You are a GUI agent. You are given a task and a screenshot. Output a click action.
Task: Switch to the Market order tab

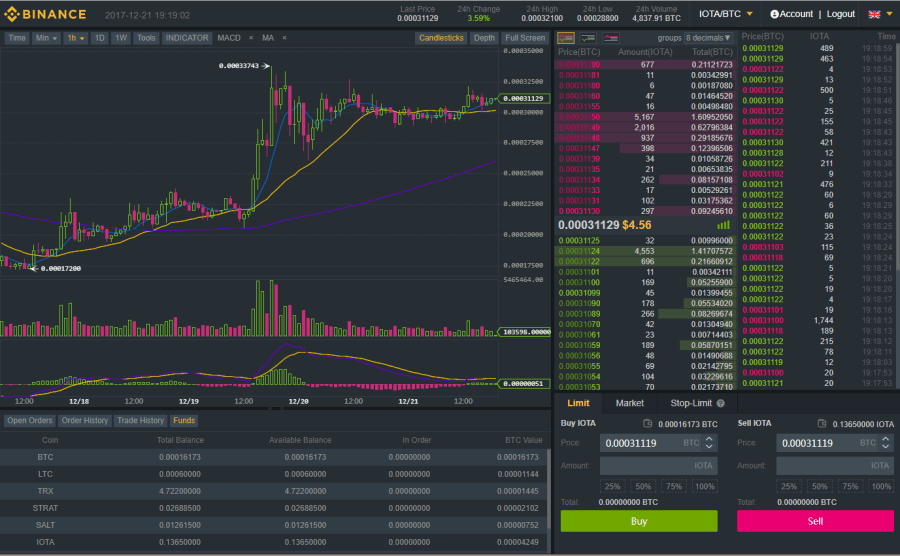(x=630, y=403)
